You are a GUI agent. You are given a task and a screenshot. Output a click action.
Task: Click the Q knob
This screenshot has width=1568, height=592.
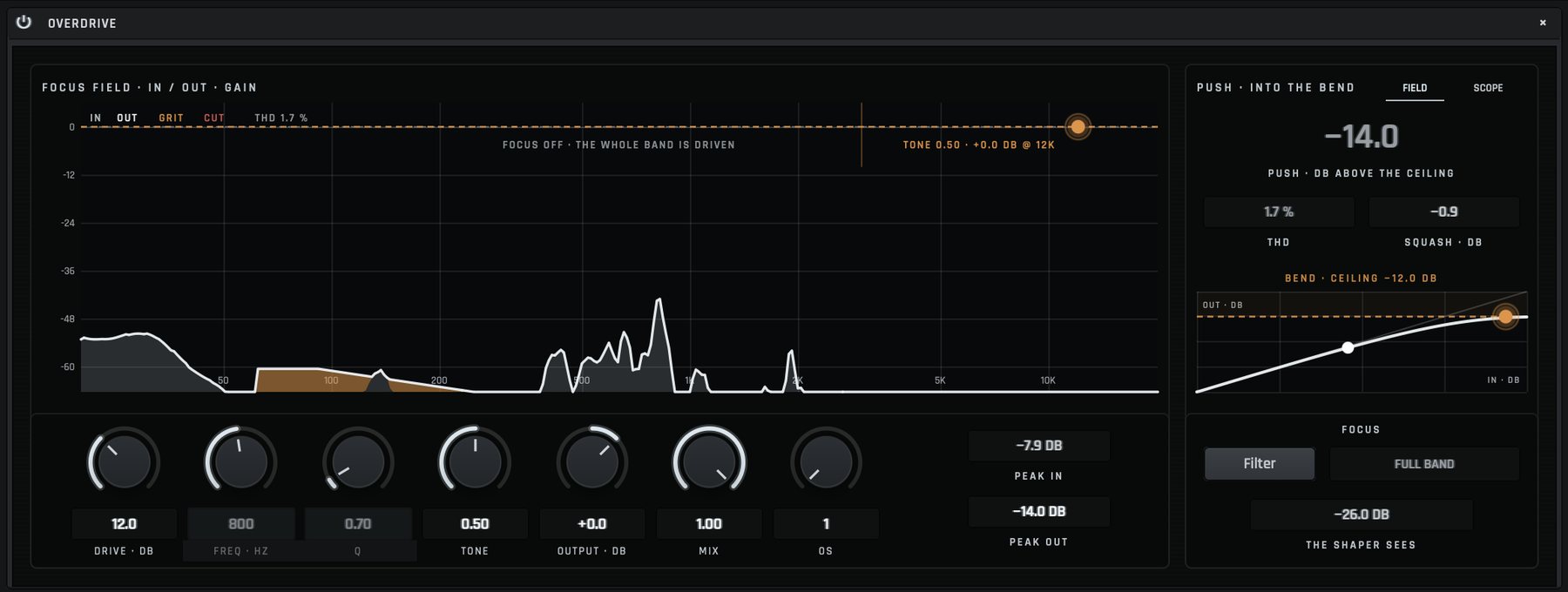(x=358, y=461)
